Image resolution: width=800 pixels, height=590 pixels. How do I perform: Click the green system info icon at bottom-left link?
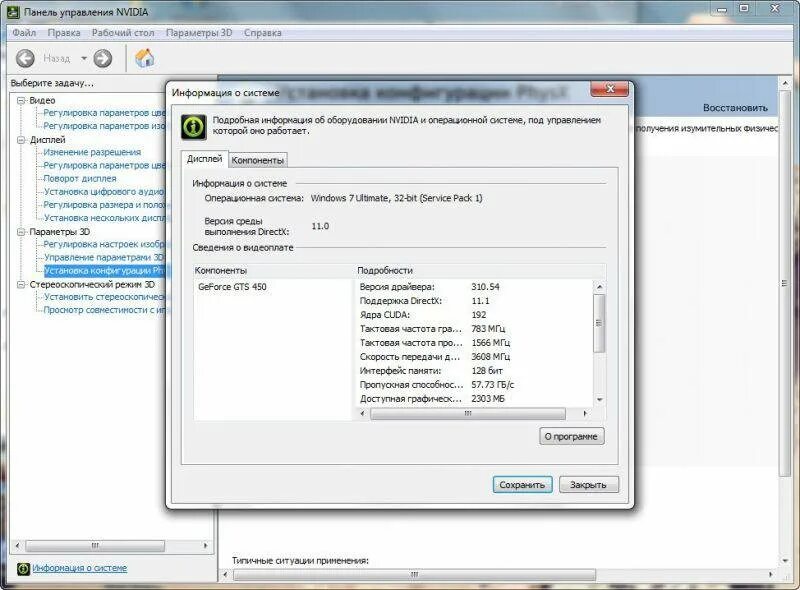[x=23, y=568]
